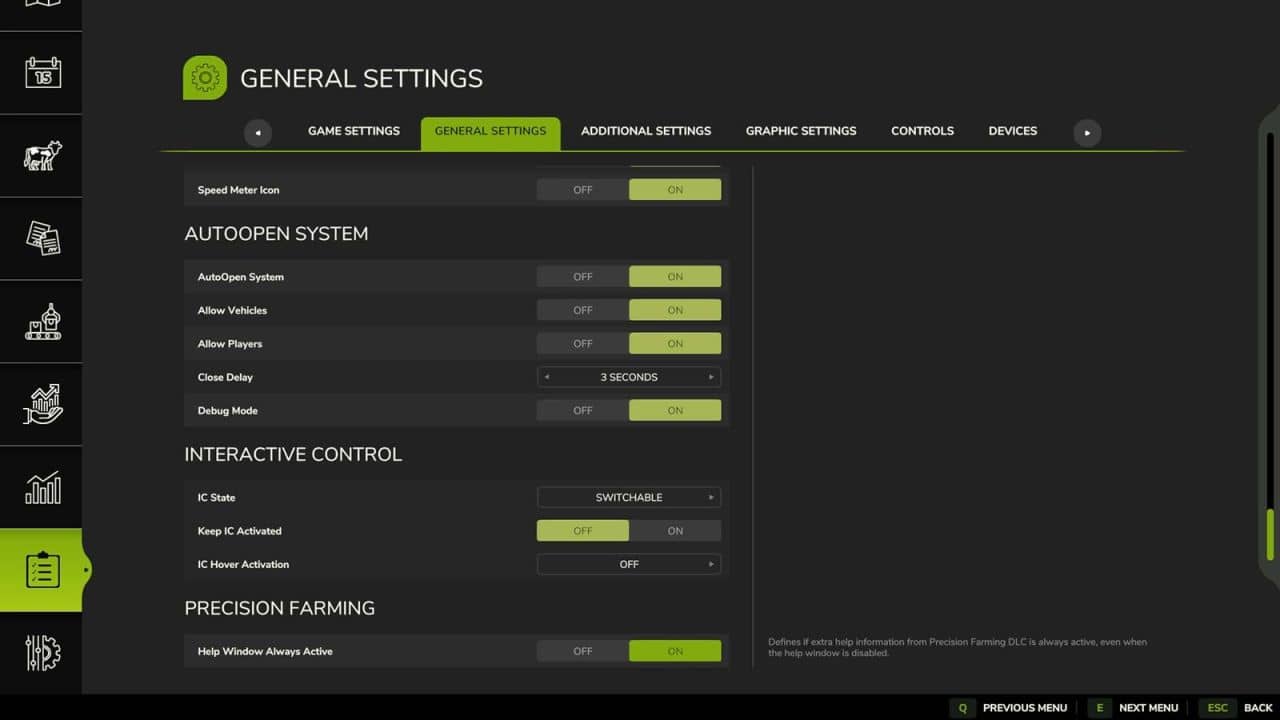Open the calendar menu in the sidebar
The image size is (1280, 720).
click(41, 72)
